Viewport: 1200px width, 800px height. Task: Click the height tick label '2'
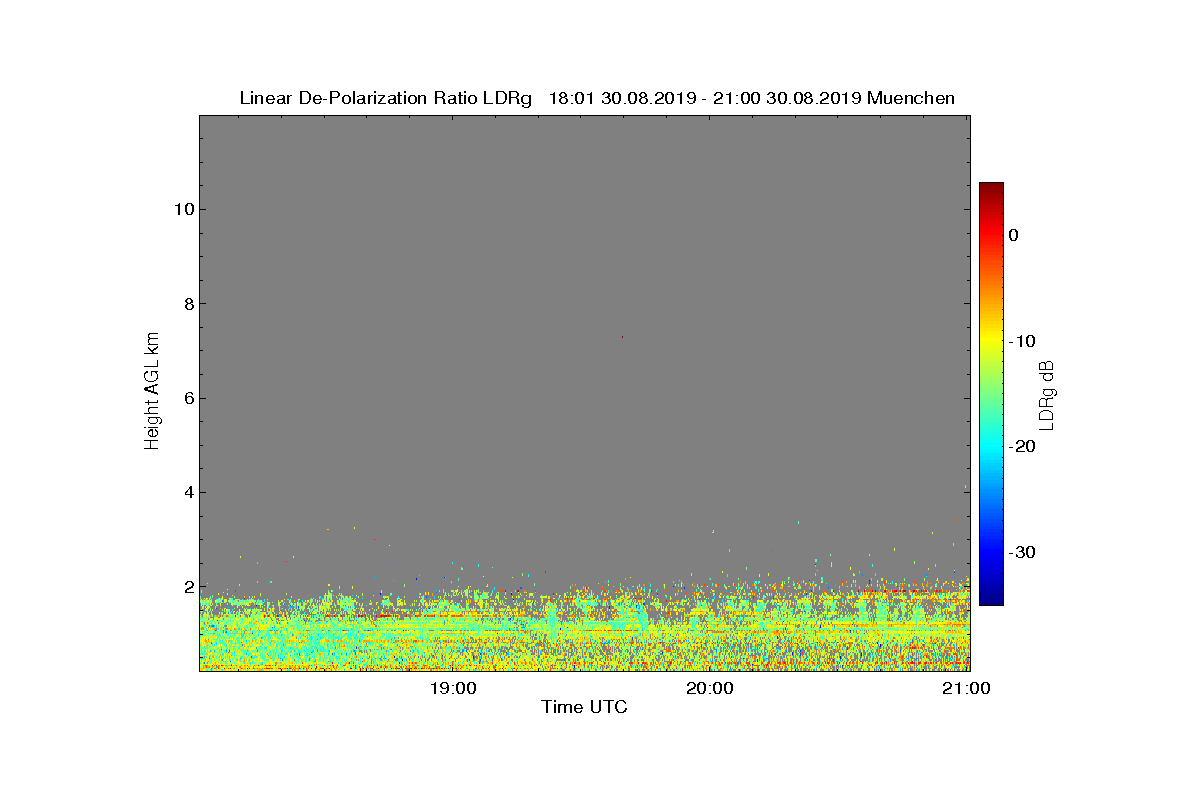coord(187,587)
